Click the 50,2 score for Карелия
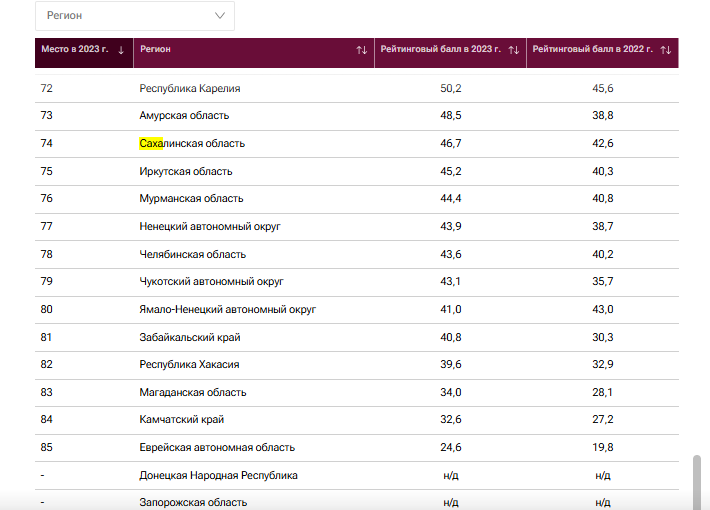 pos(451,88)
